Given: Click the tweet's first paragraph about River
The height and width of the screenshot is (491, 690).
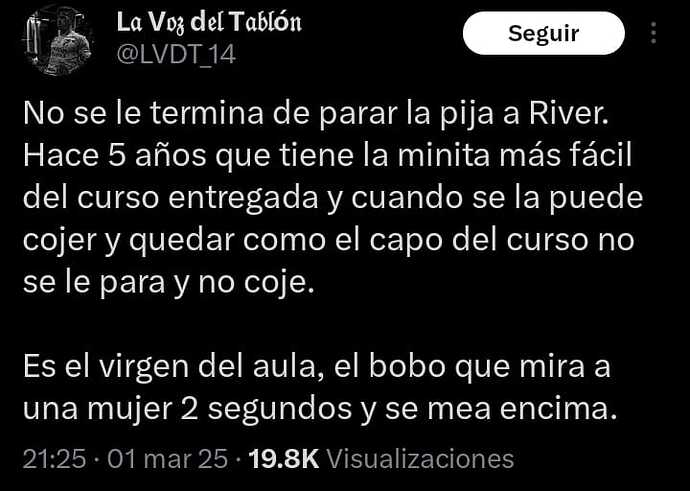Looking at the screenshot, I should [333, 198].
